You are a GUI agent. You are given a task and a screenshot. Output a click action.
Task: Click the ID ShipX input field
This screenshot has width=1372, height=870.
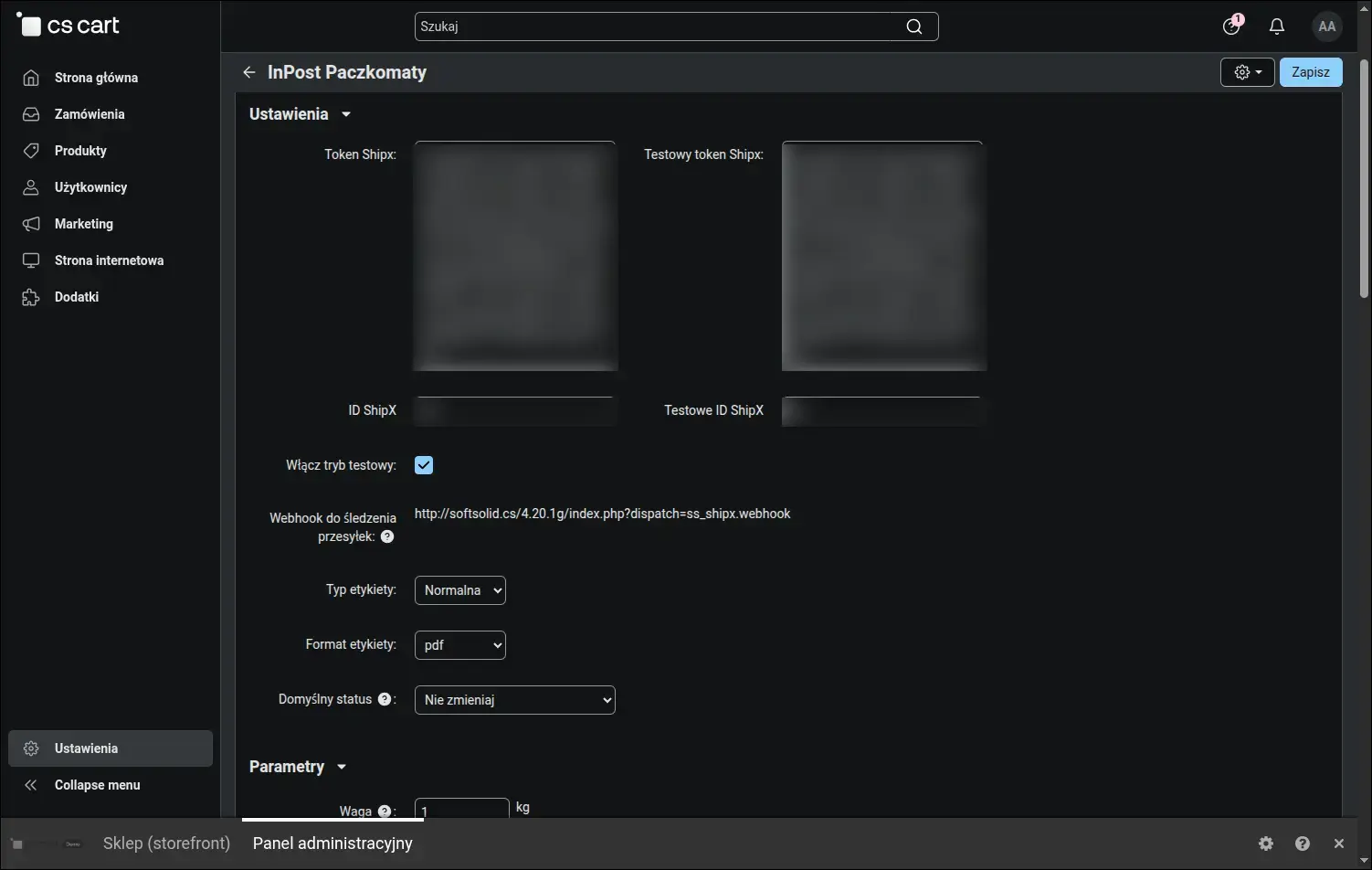515,411
